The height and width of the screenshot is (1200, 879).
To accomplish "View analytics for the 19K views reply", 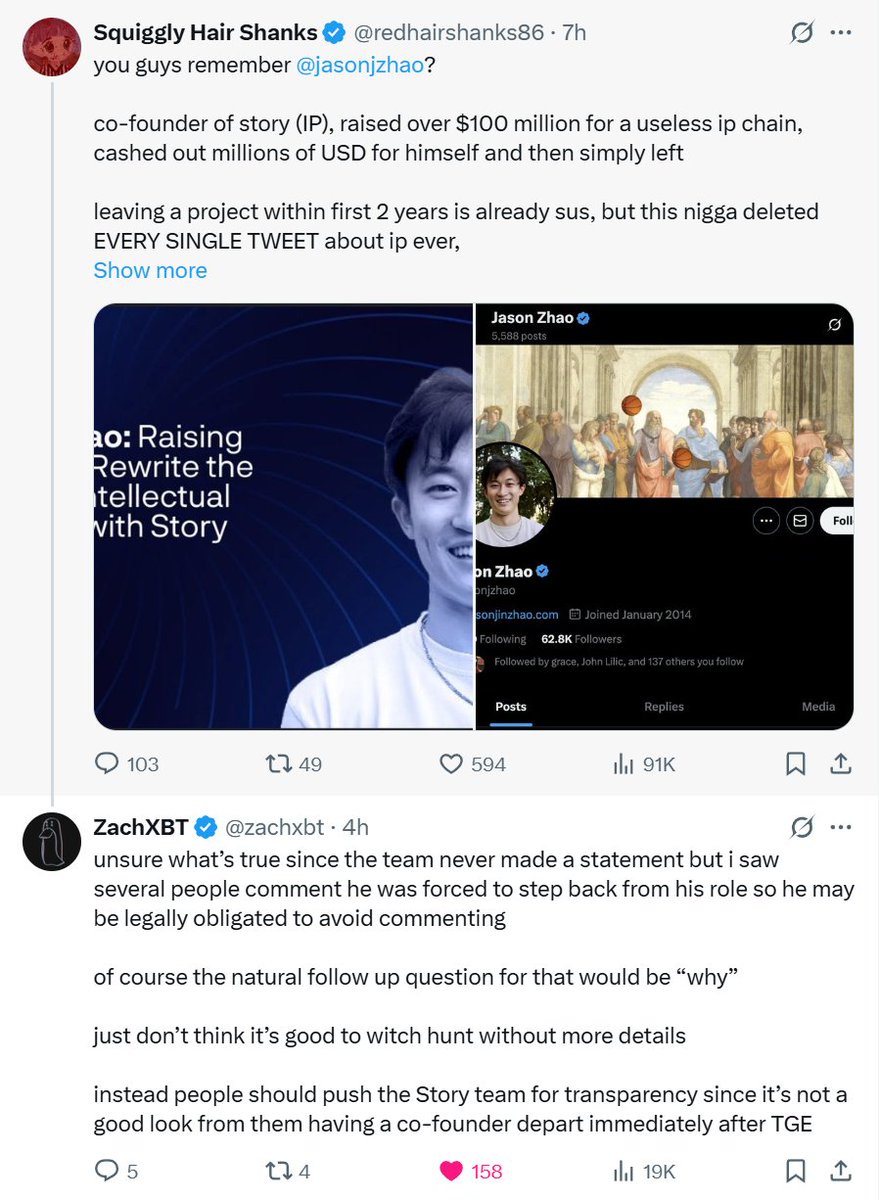I will [624, 1170].
